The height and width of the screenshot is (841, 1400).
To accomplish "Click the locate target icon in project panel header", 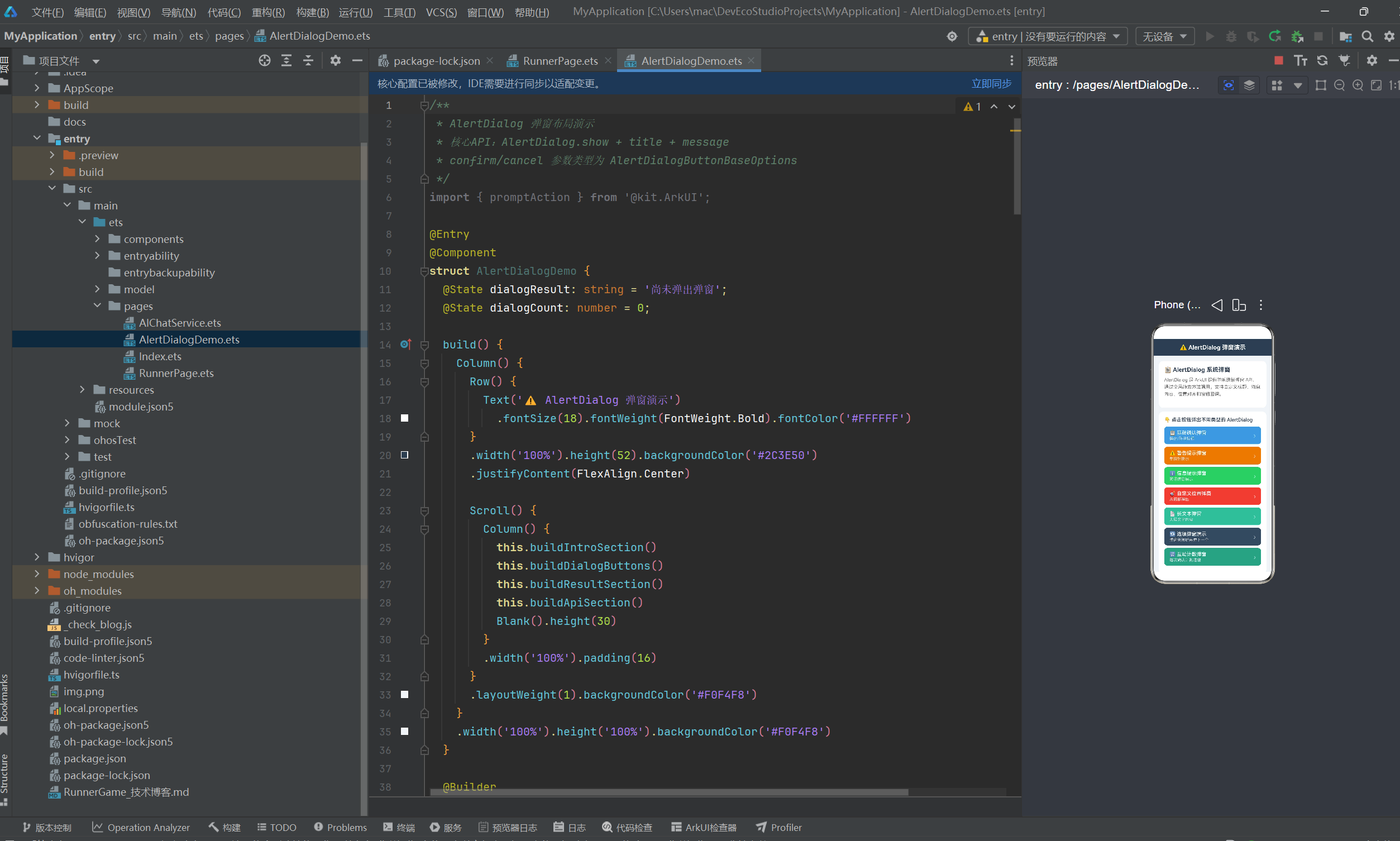I will coord(264,61).
